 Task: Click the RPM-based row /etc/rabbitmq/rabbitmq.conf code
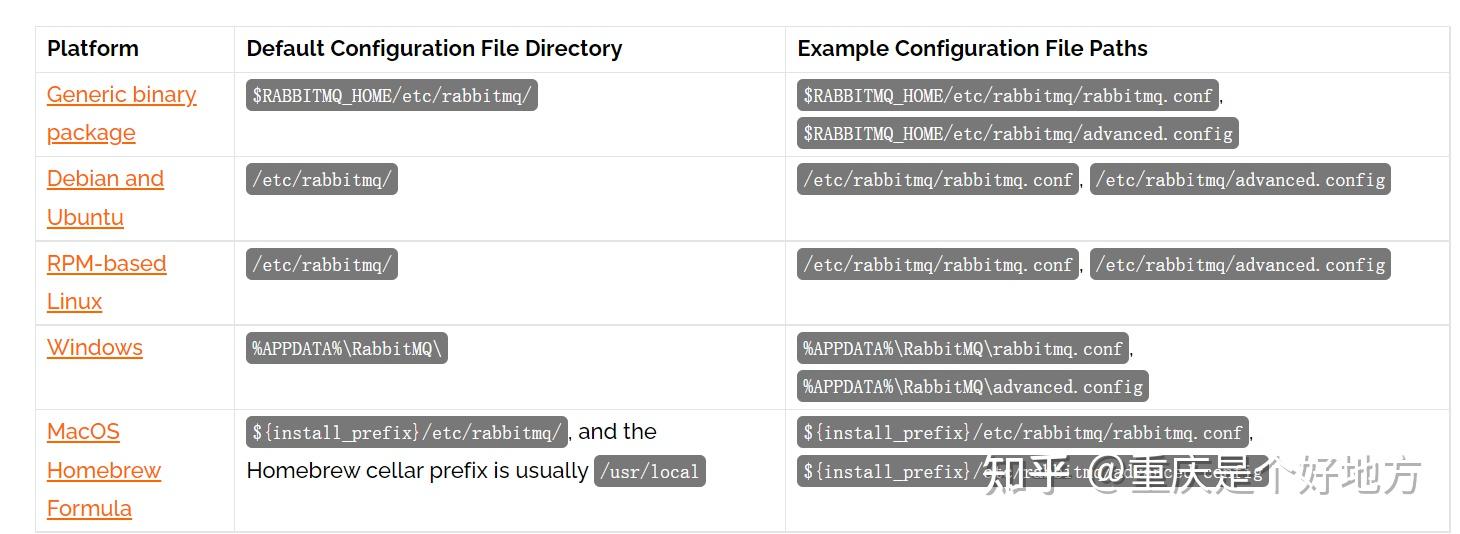pos(937,265)
